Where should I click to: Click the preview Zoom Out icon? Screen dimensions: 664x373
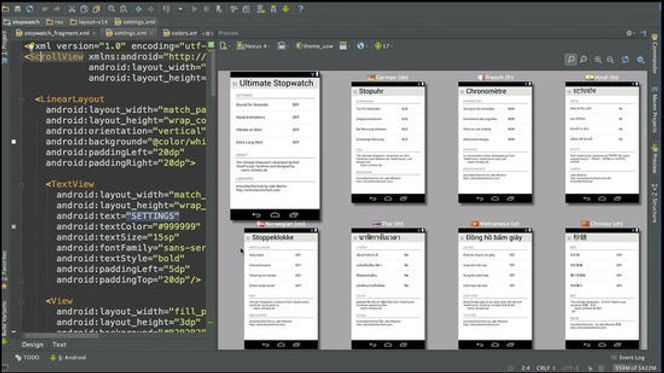(x=610, y=60)
